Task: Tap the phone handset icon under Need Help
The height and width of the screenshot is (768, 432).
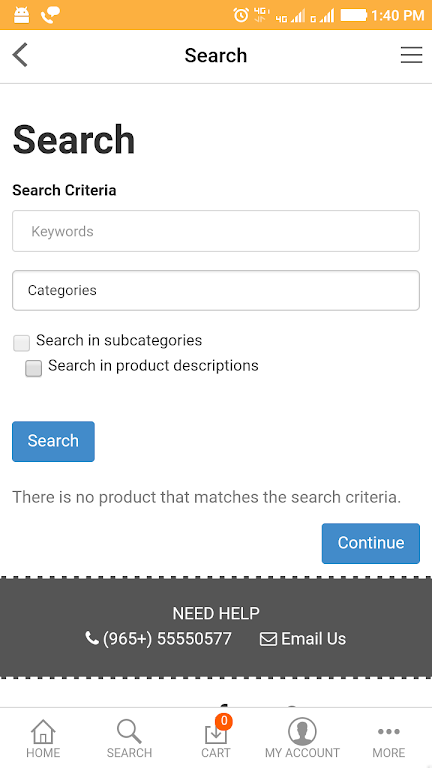Action: [x=92, y=638]
